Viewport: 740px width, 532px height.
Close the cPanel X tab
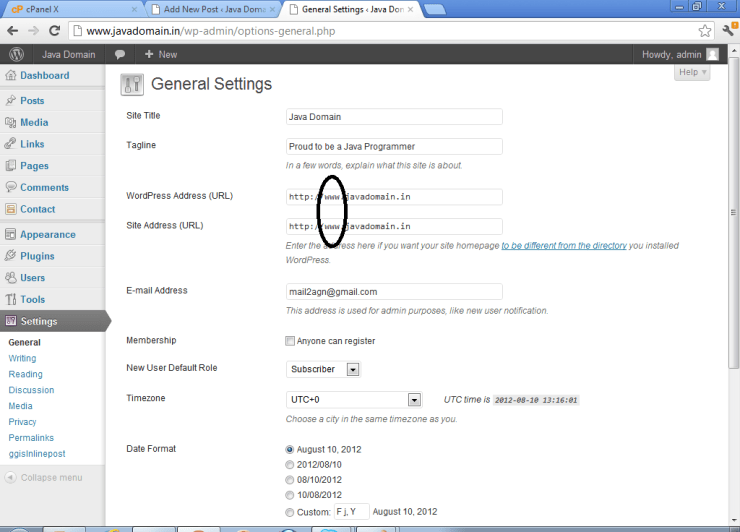(x=134, y=9)
